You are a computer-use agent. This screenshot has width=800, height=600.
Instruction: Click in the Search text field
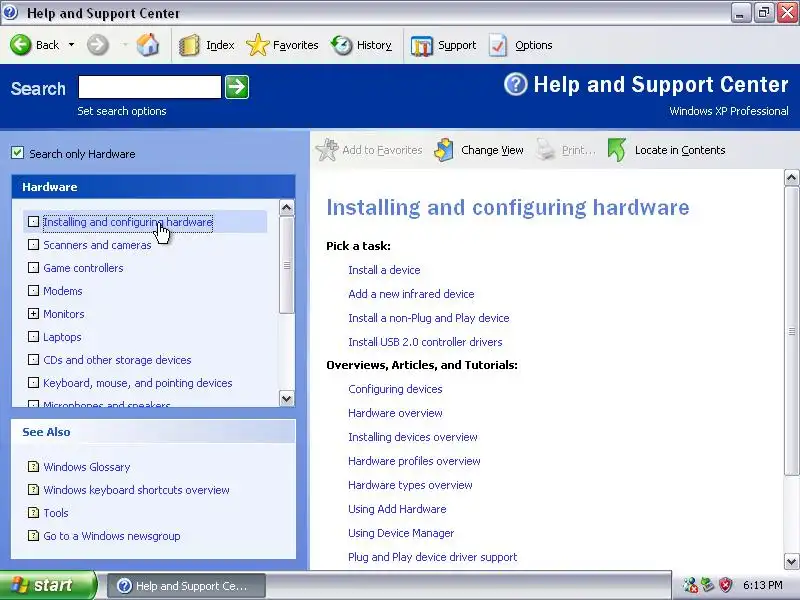click(149, 87)
